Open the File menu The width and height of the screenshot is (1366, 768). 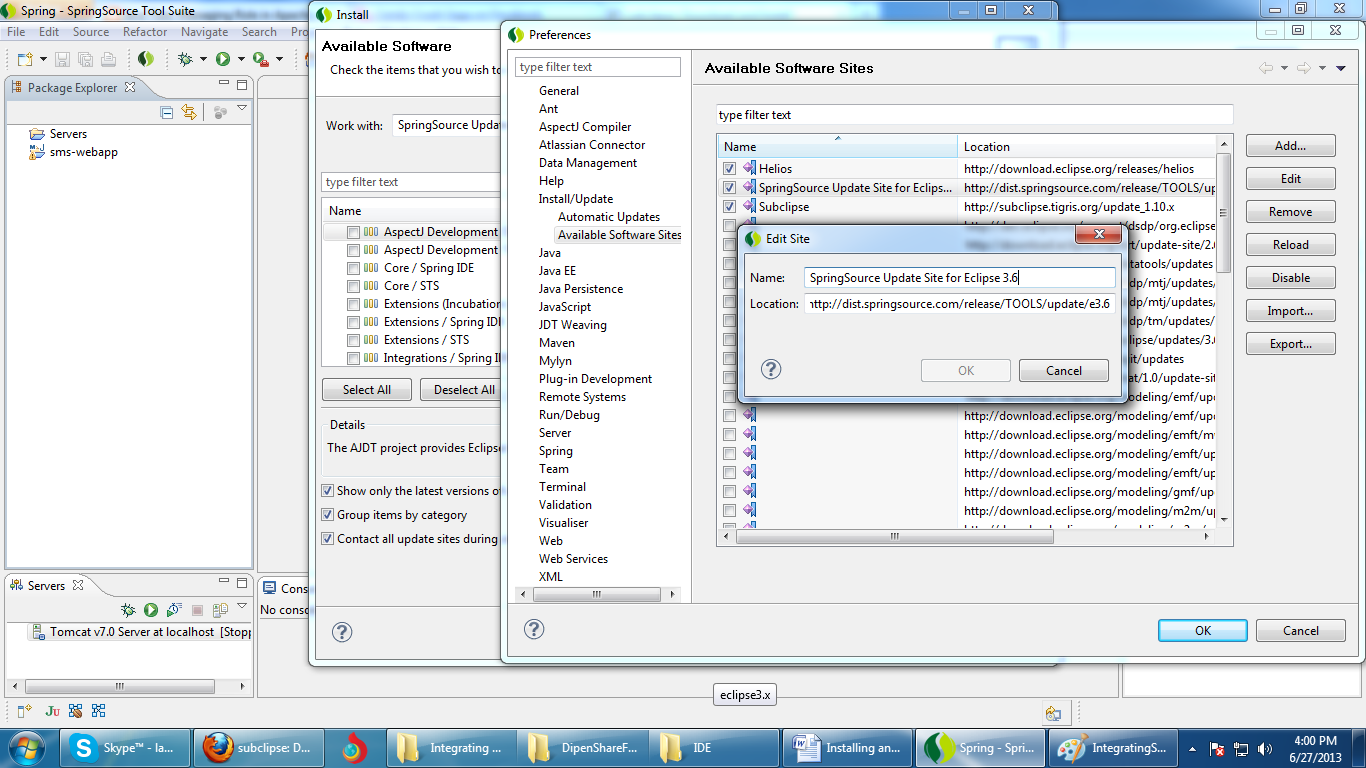click(16, 32)
